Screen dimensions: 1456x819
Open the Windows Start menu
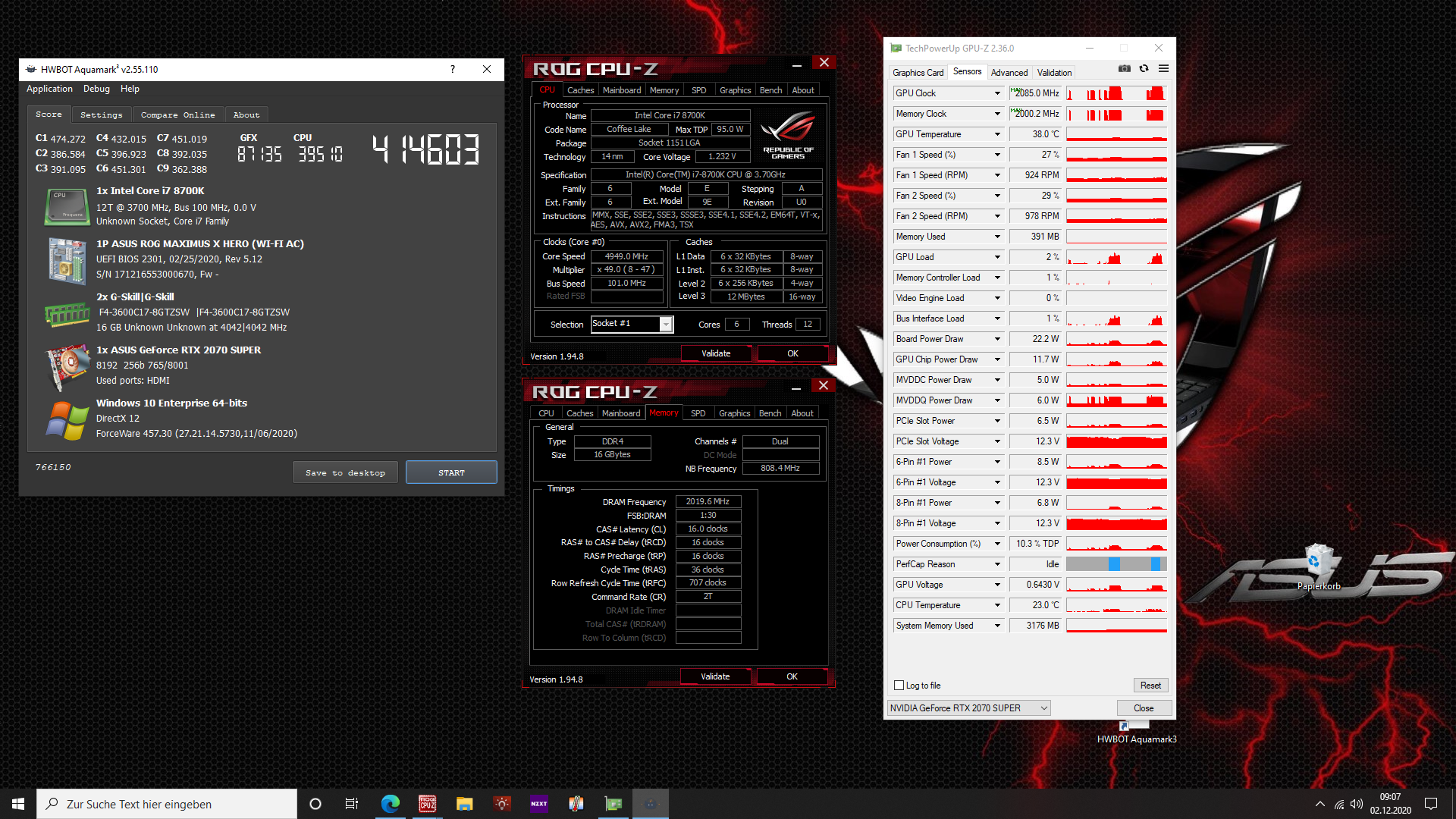pyautogui.click(x=18, y=804)
